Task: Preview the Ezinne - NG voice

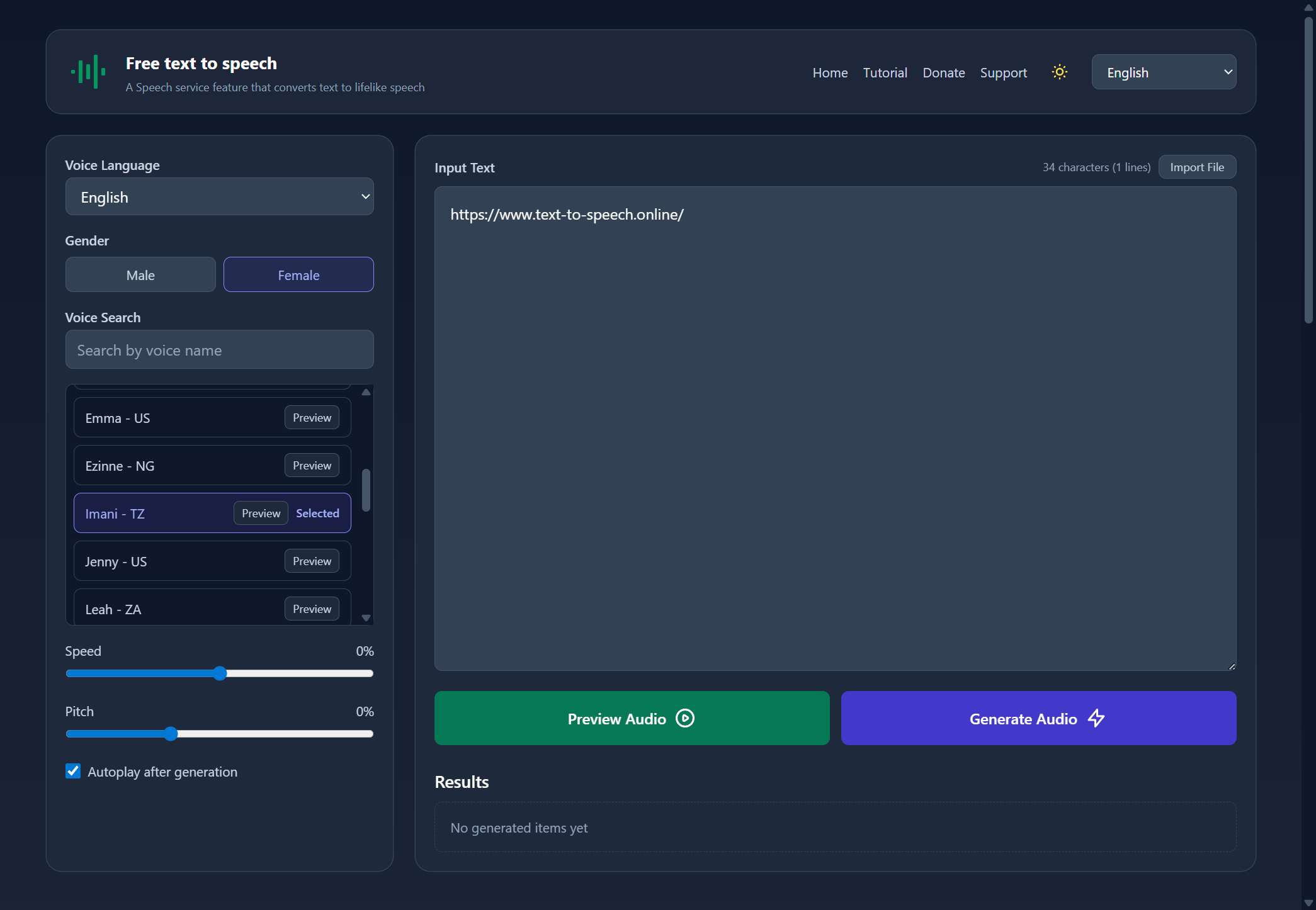Action: click(312, 465)
